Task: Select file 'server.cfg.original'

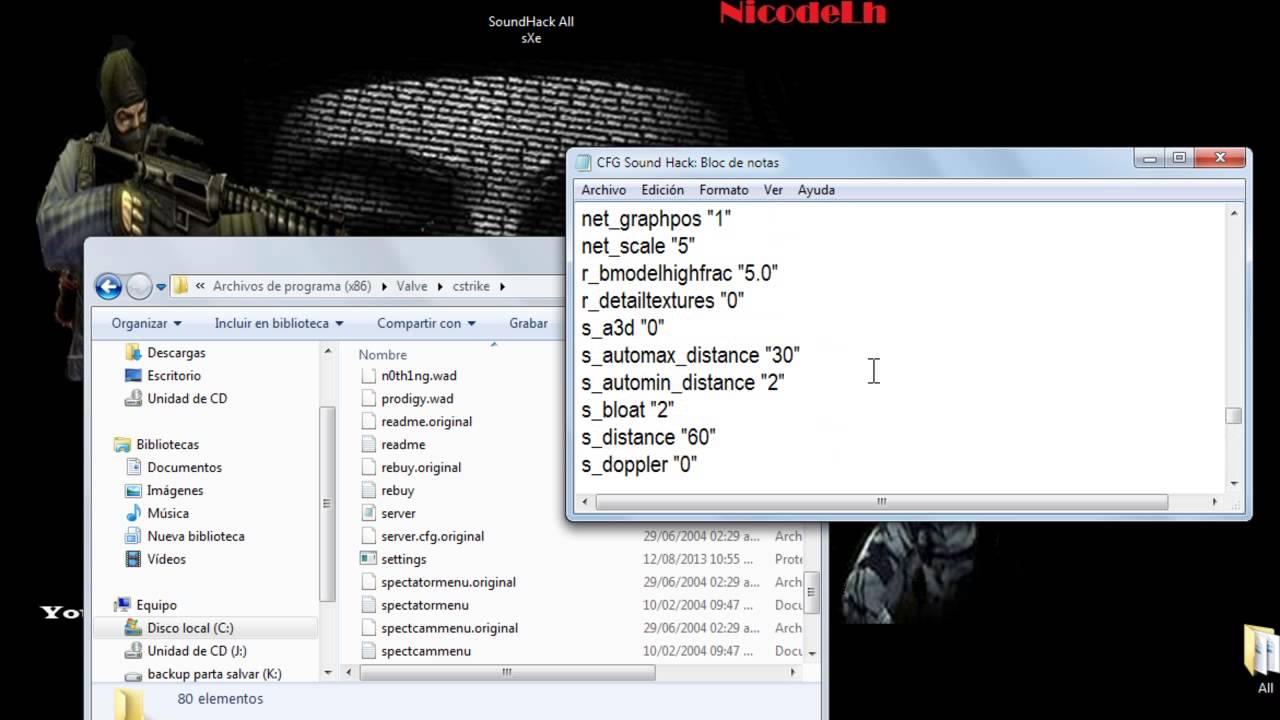Action: (432, 536)
